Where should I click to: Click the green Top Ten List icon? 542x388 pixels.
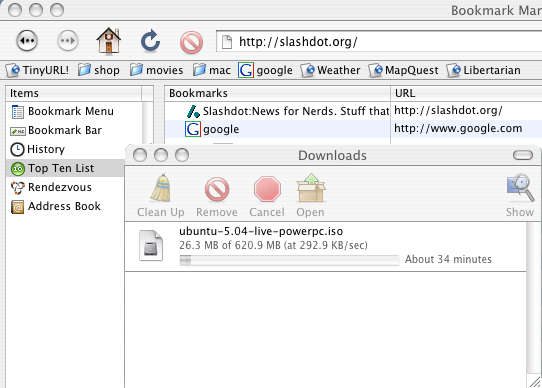pyautogui.click(x=18, y=169)
